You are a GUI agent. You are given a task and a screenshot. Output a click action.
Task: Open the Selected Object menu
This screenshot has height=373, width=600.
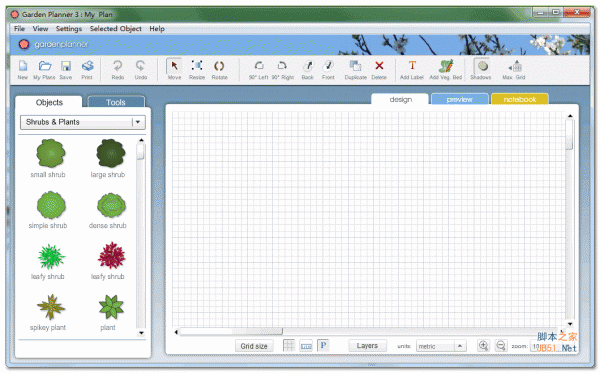(x=116, y=29)
